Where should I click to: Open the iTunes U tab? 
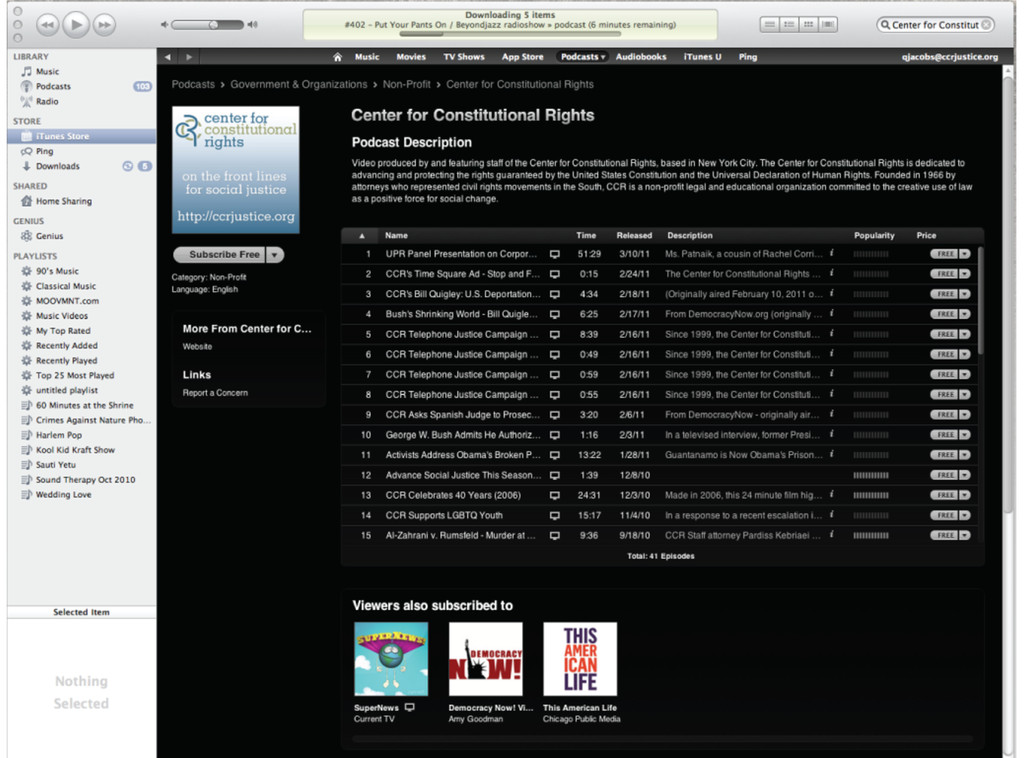(703, 57)
